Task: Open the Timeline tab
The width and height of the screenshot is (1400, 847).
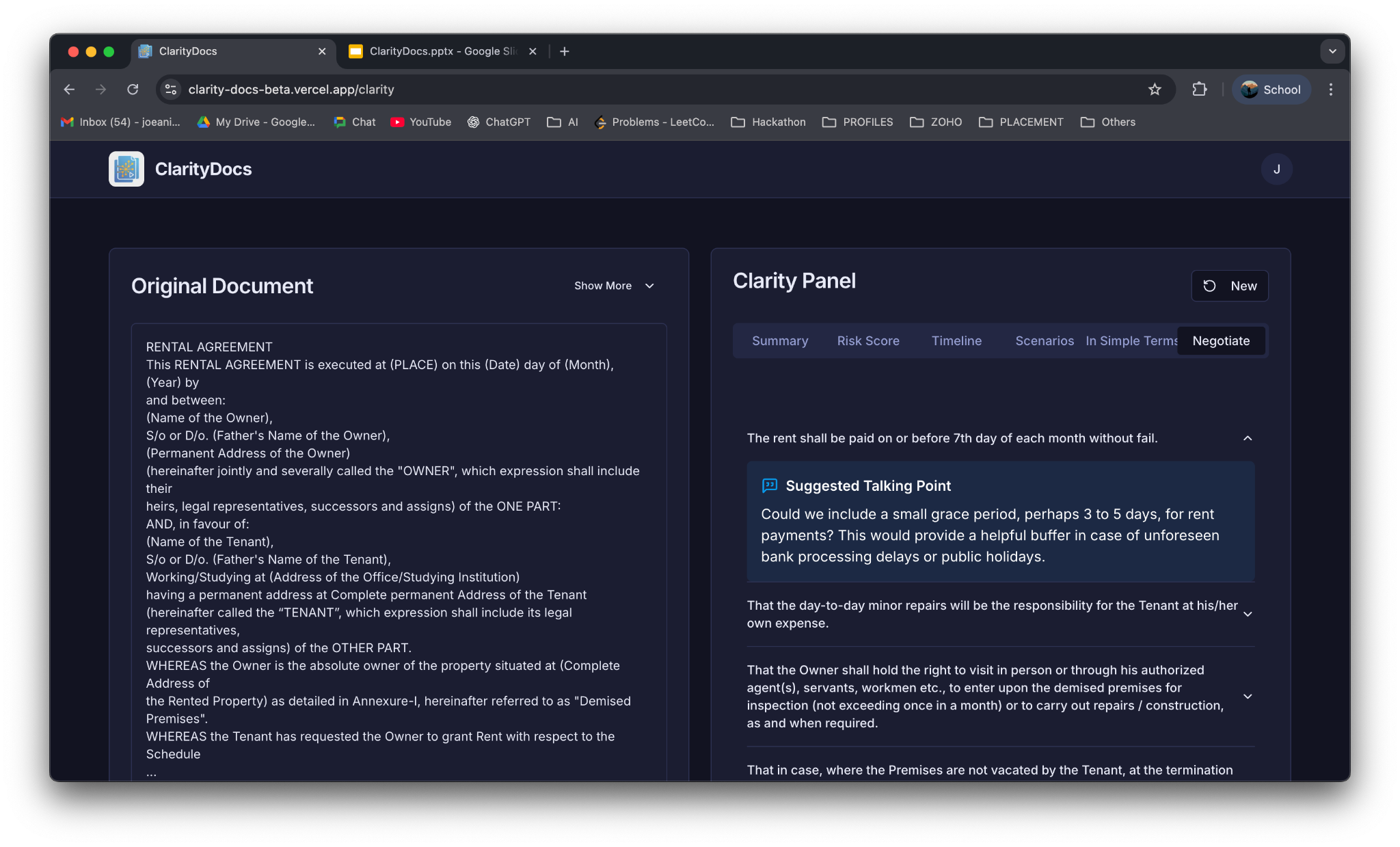Action: [x=956, y=340]
